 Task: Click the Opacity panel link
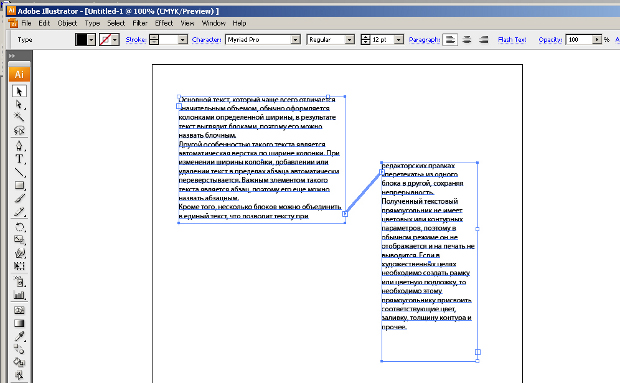550,40
